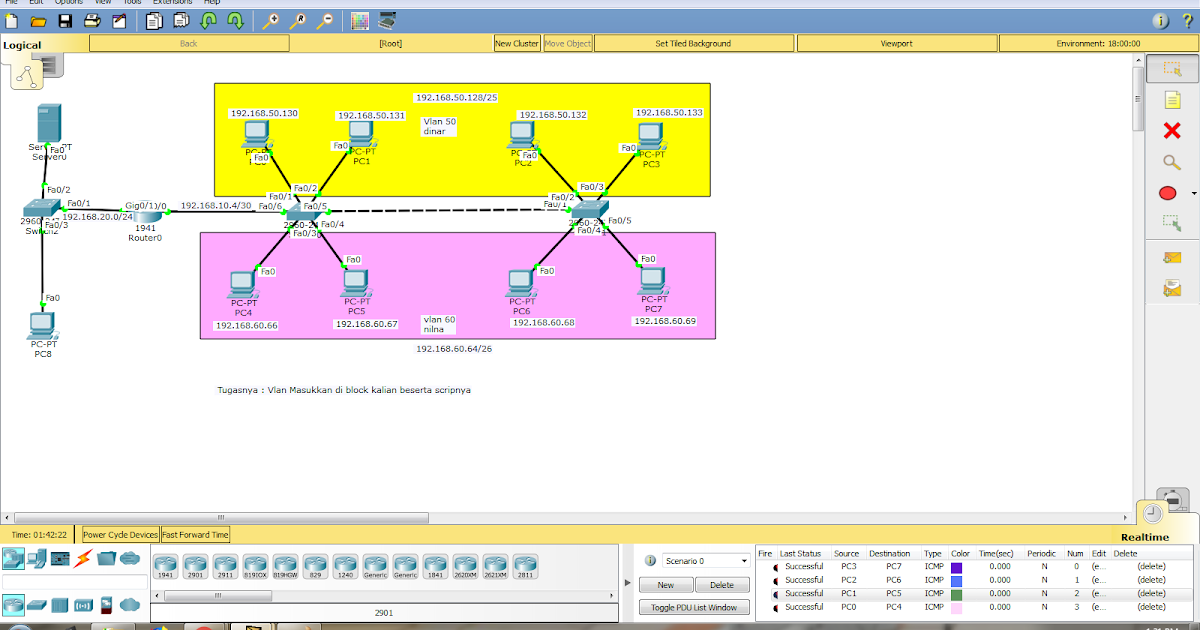
Task: Expand the shape drawing dropdown arrow
Action: 1191,192
